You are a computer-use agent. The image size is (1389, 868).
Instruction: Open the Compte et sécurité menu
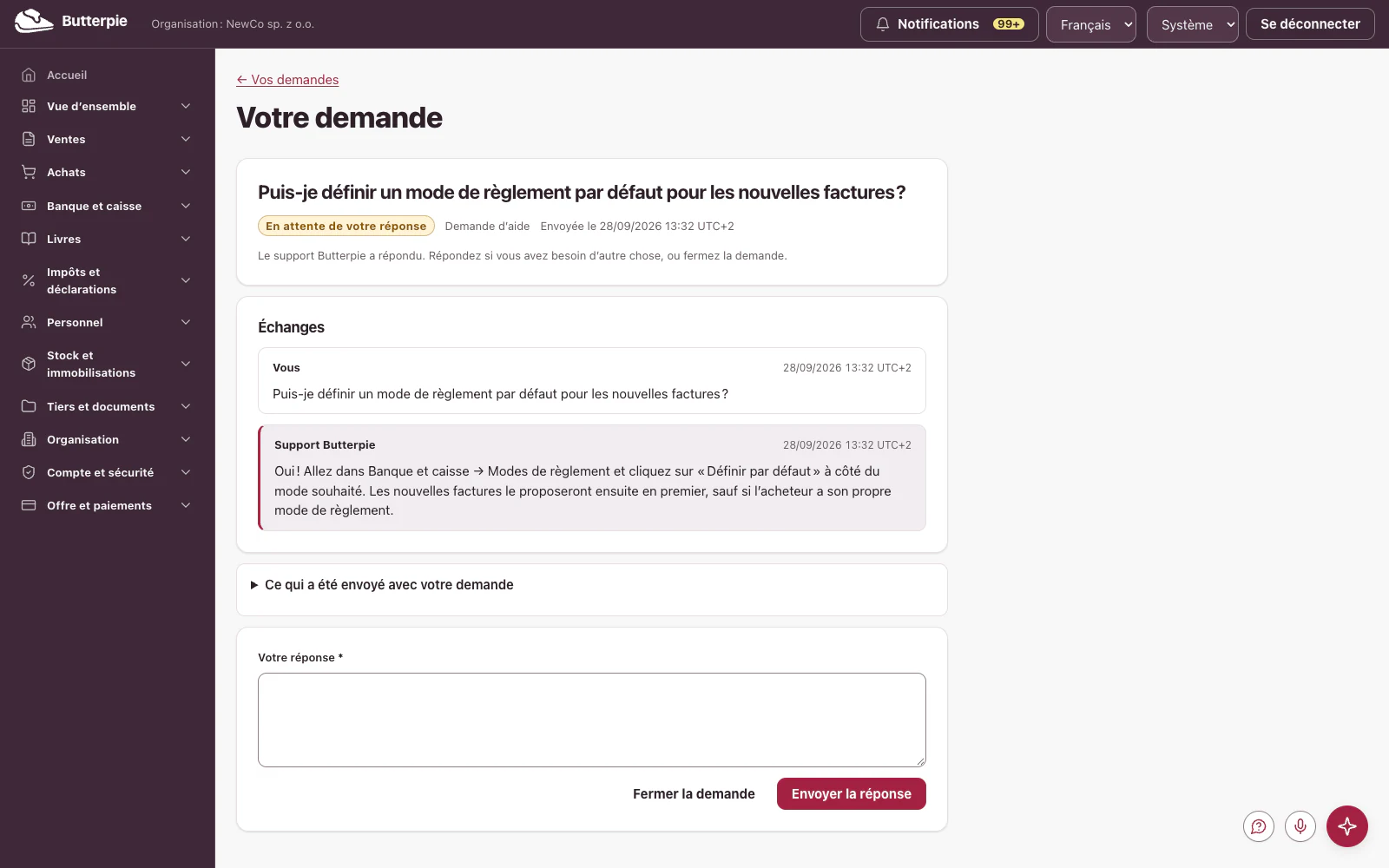pyautogui.click(x=108, y=472)
